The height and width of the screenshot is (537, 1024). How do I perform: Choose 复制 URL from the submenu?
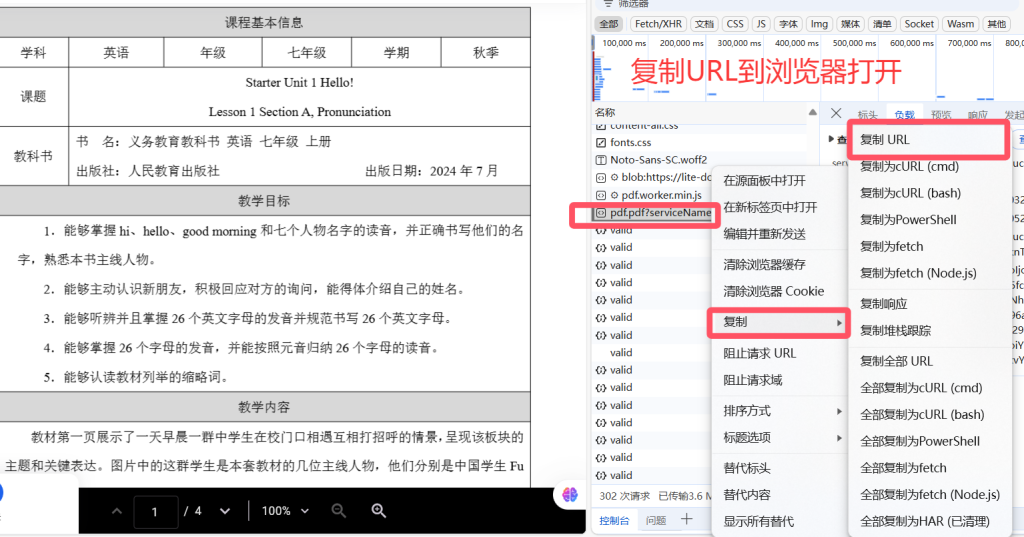point(927,139)
